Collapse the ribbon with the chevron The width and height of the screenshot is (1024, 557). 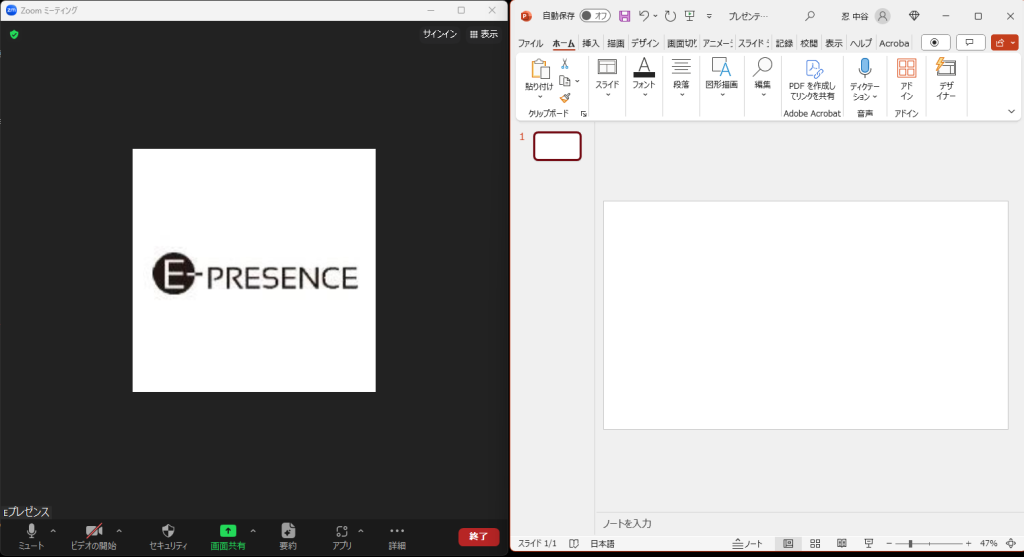[1011, 112]
